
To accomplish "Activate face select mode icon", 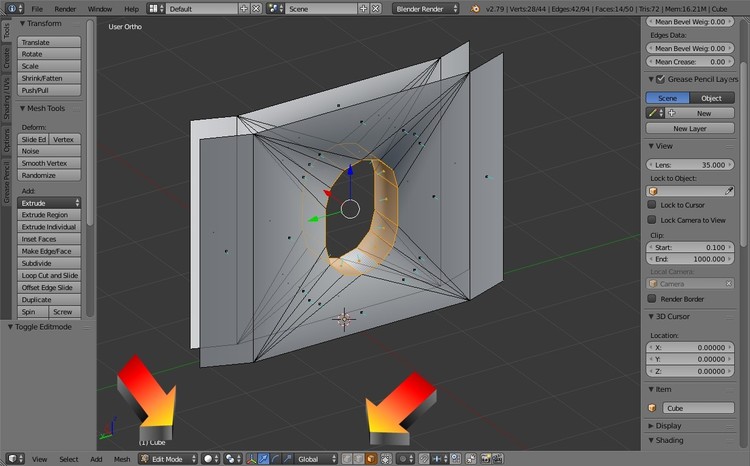I will (x=370, y=459).
